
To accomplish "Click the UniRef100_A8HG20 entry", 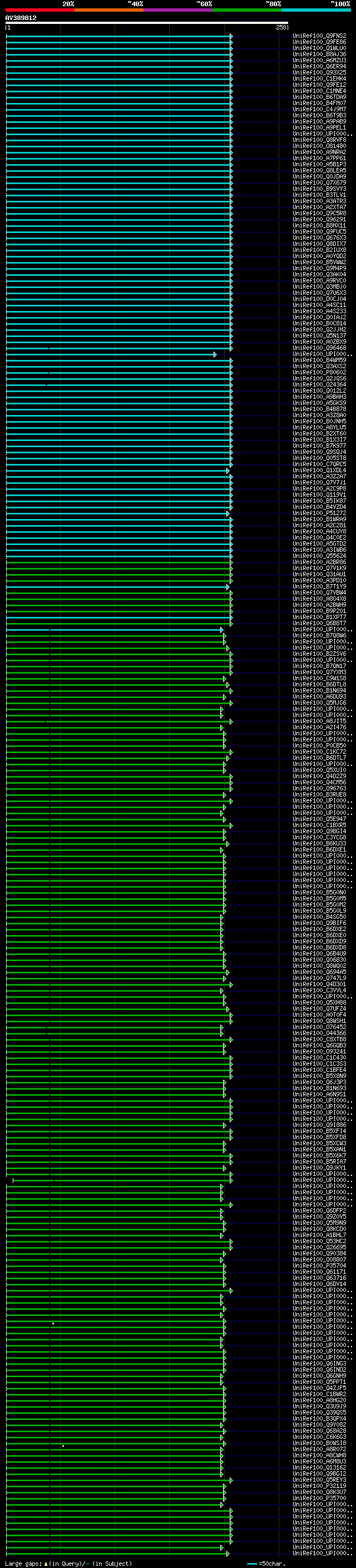I will [x=319, y=1400].
